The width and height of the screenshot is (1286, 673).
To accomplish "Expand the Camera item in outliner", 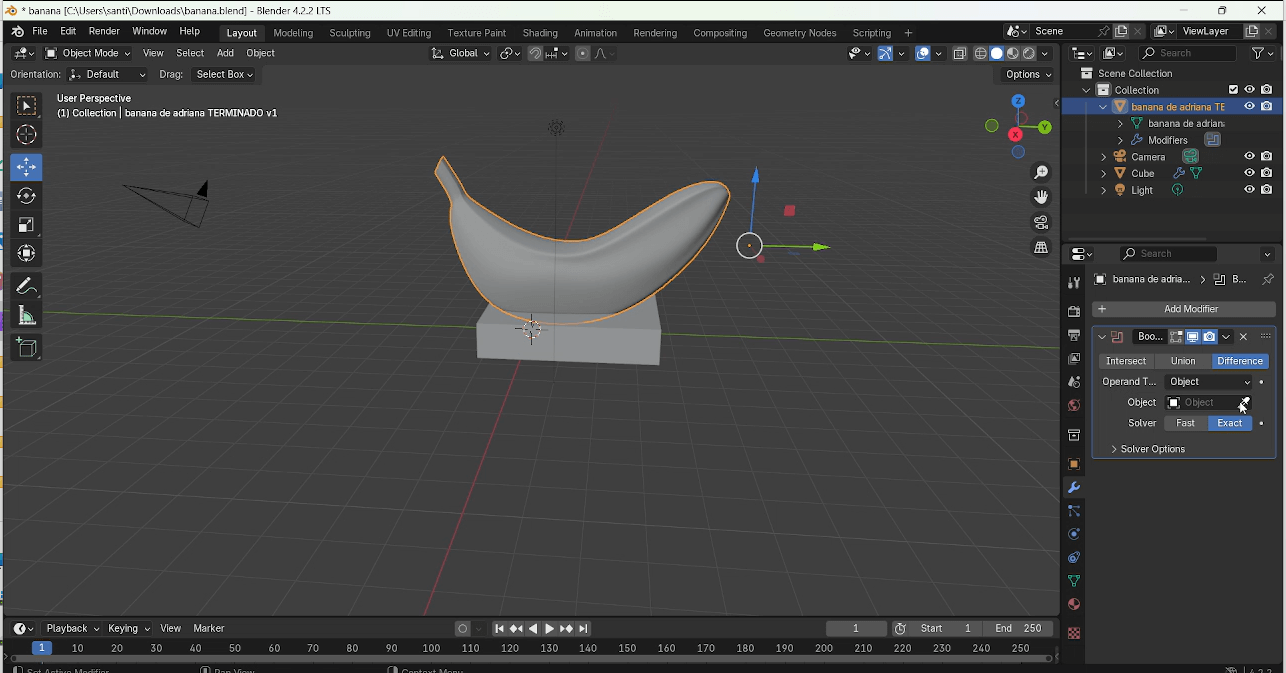I will [1104, 157].
